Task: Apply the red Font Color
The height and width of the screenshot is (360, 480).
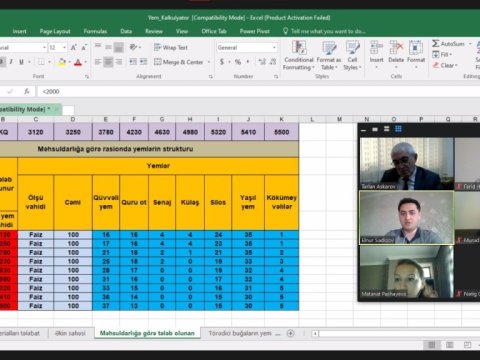Action: tap(78, 62)
